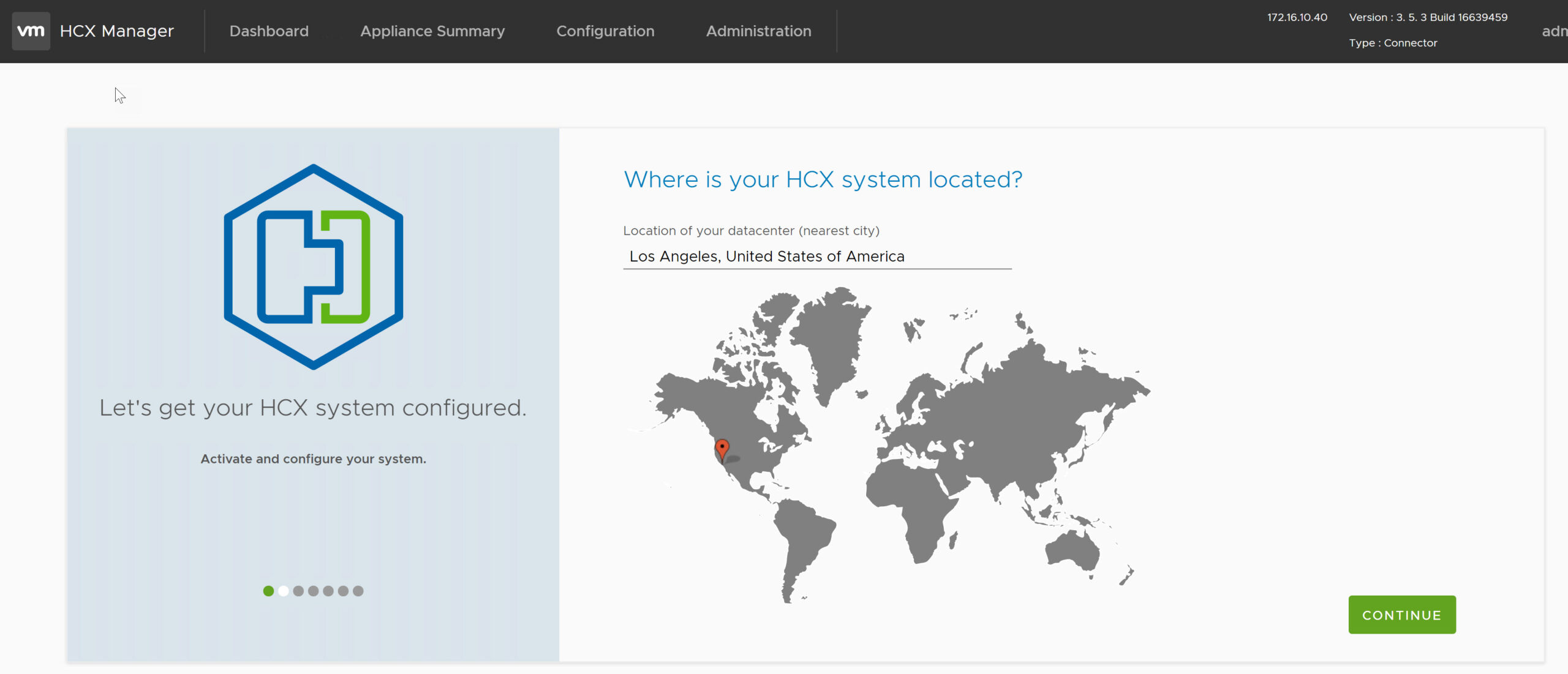Open the Configuration menu
This screenshot has width=1568, height=674.
pyautogui.click(x=605, y=31)
